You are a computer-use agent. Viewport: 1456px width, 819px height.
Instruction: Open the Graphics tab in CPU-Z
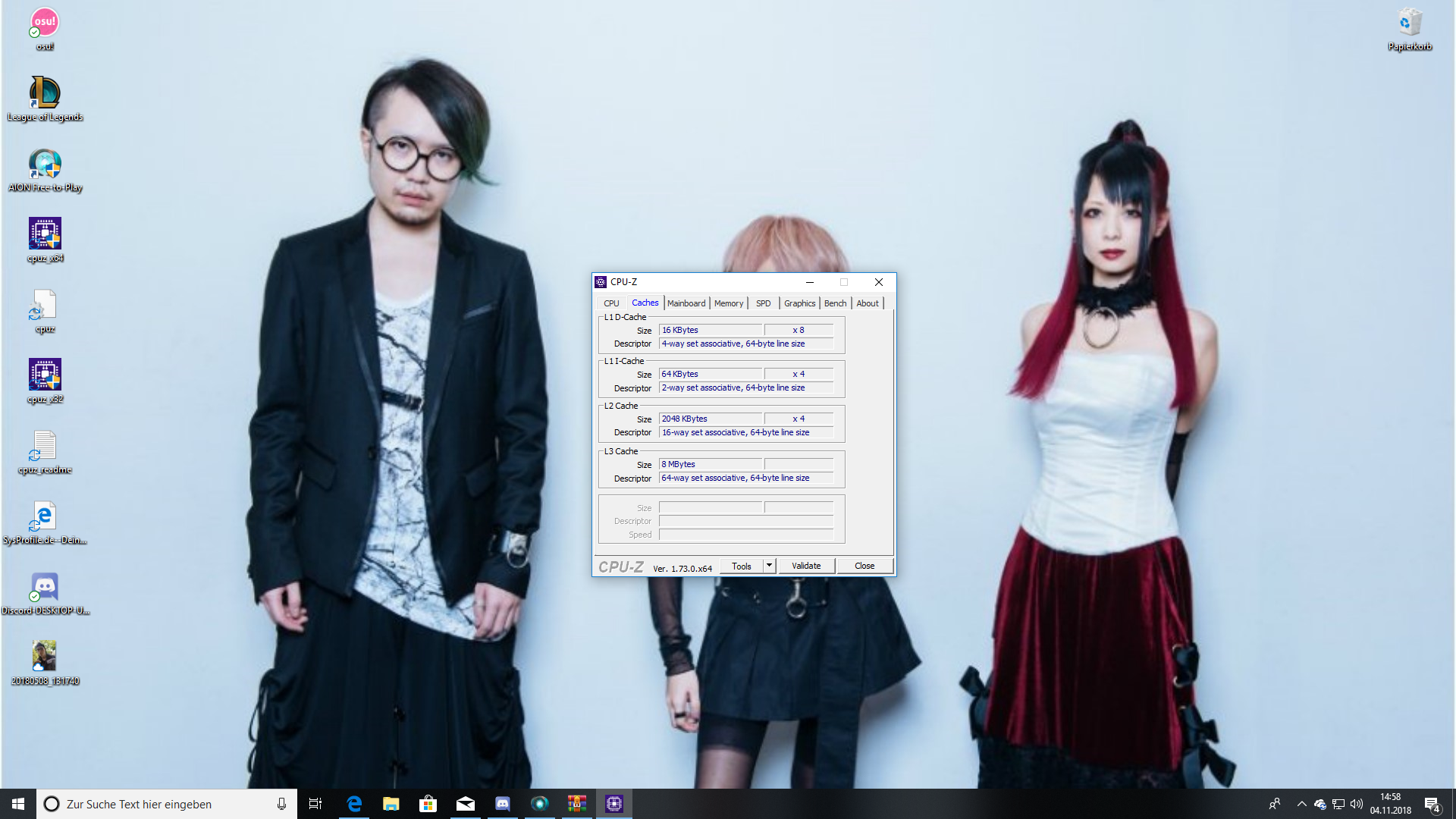[x=799, y=303]
